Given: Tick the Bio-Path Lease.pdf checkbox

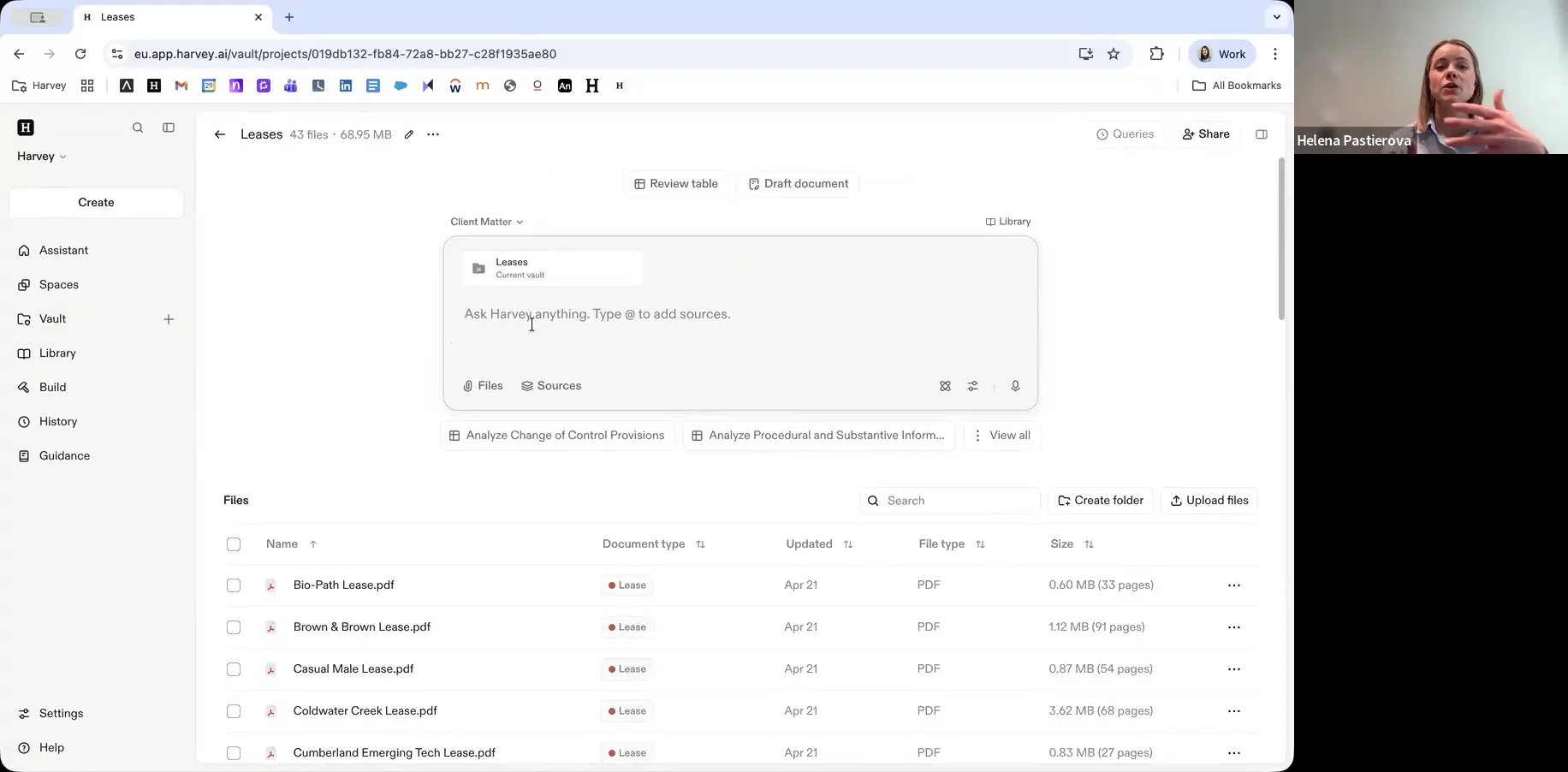Looking at the screenshot, I should (234, 585).
